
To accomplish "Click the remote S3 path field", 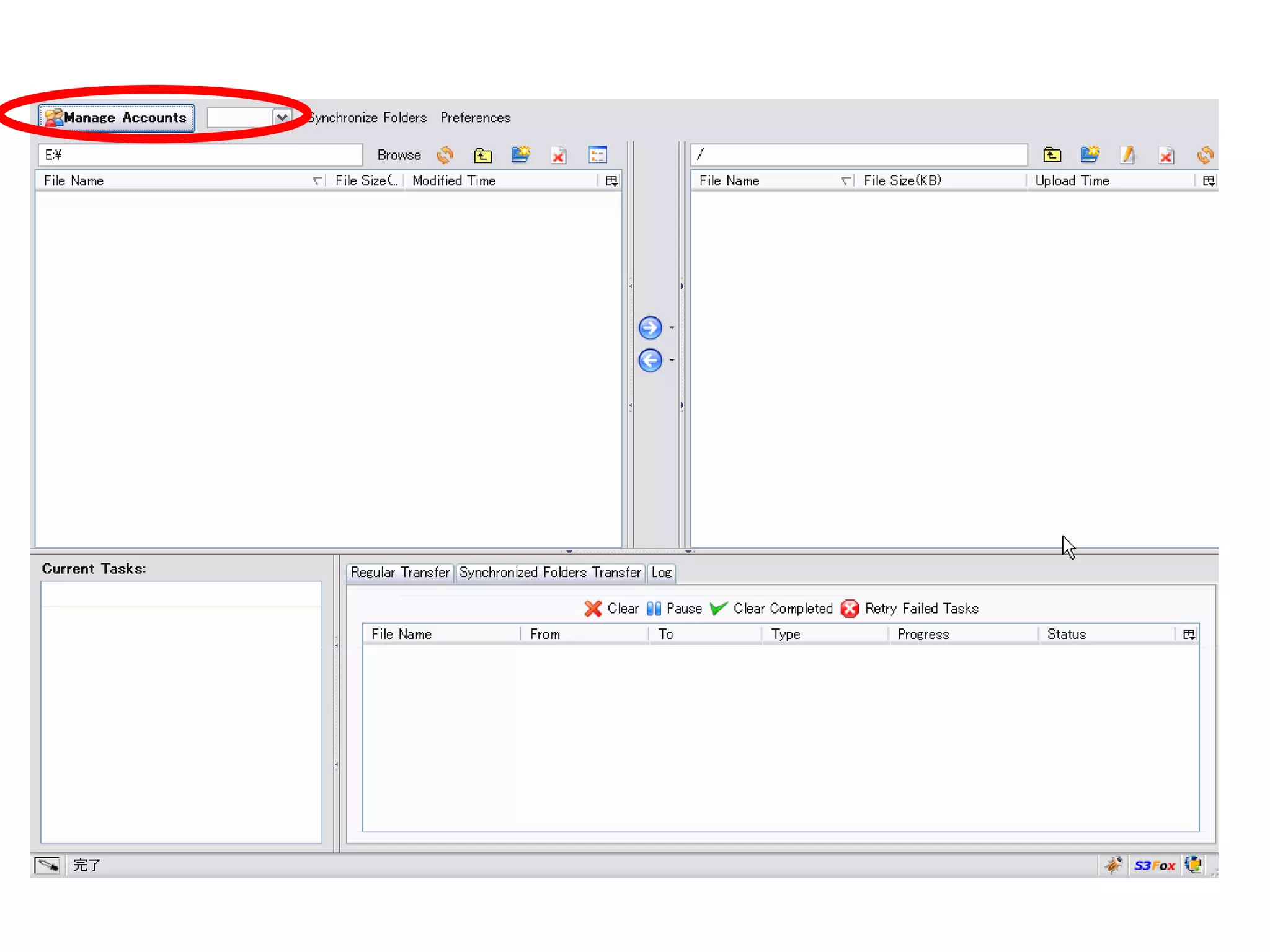I will point(859,155).
